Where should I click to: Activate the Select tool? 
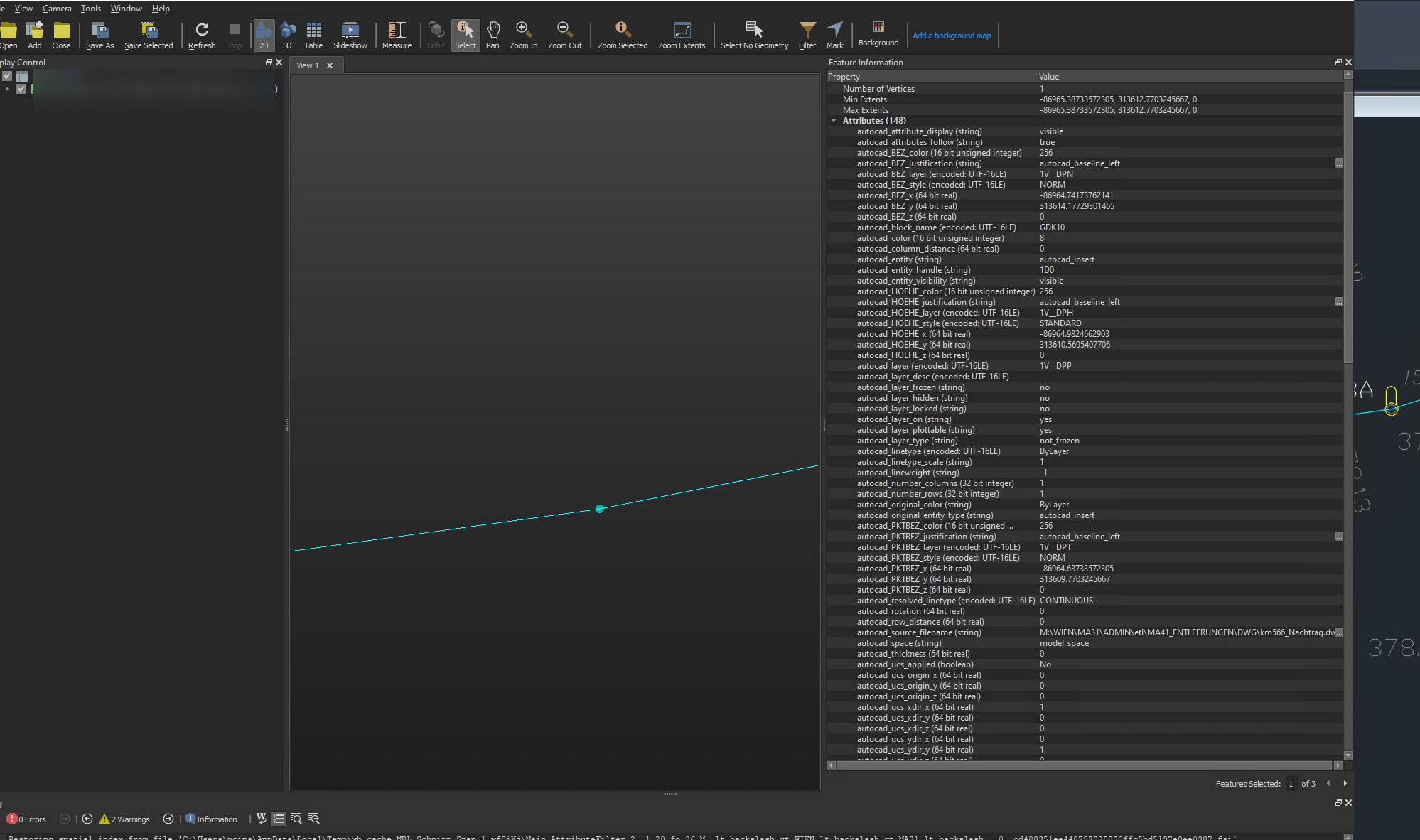click(x=466, y=36)
